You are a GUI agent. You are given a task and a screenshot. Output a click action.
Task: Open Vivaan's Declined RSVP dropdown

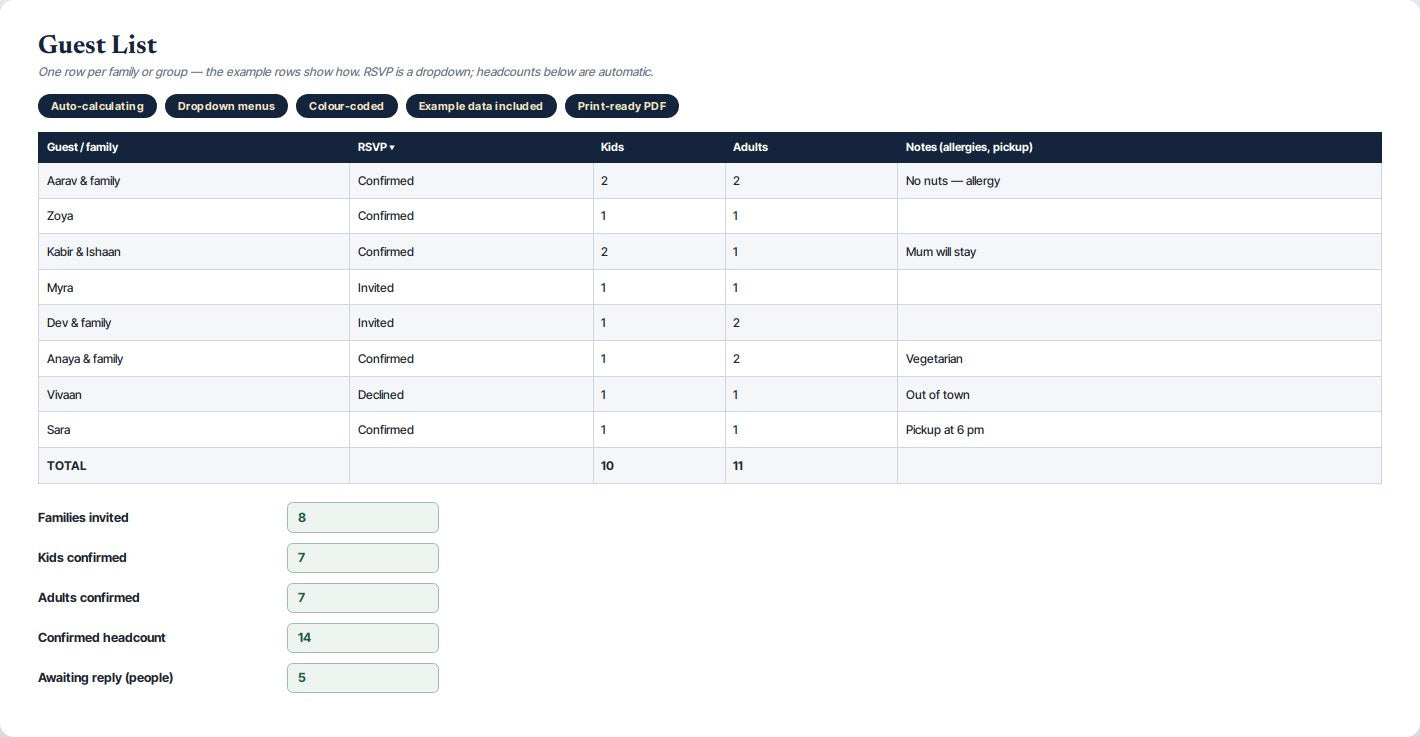471,395
